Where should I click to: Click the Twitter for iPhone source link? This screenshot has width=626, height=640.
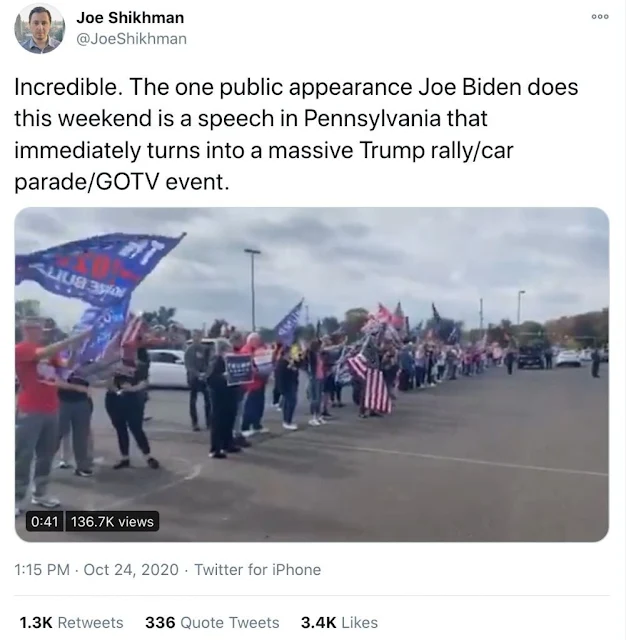258,569
